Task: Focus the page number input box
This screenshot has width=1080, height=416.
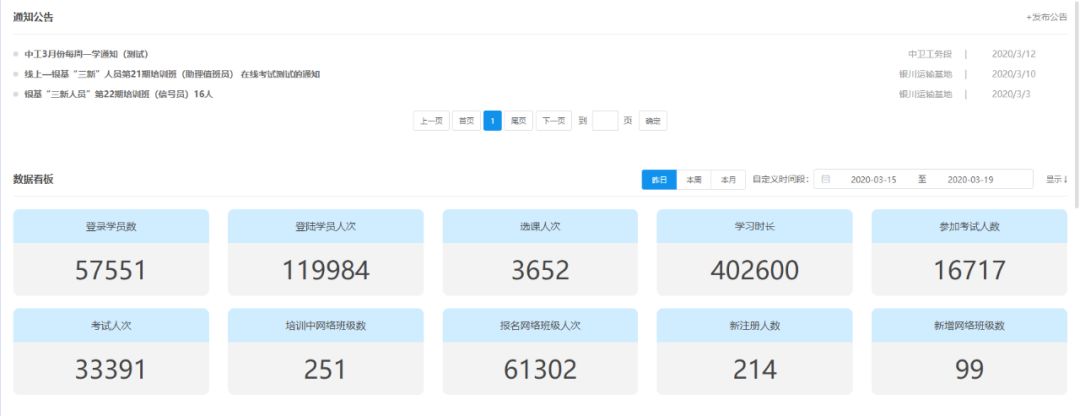Action: pos(605,121)
